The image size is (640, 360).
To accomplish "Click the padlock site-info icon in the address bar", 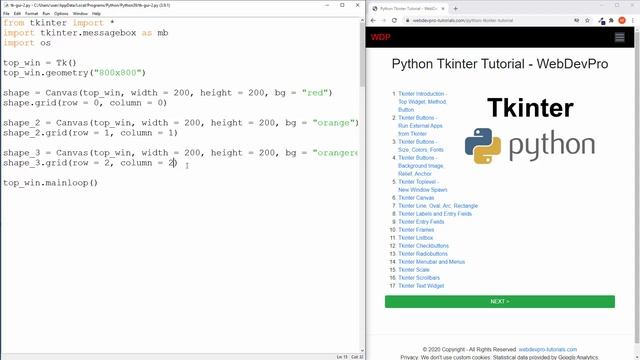I will (x=407, y=20).
